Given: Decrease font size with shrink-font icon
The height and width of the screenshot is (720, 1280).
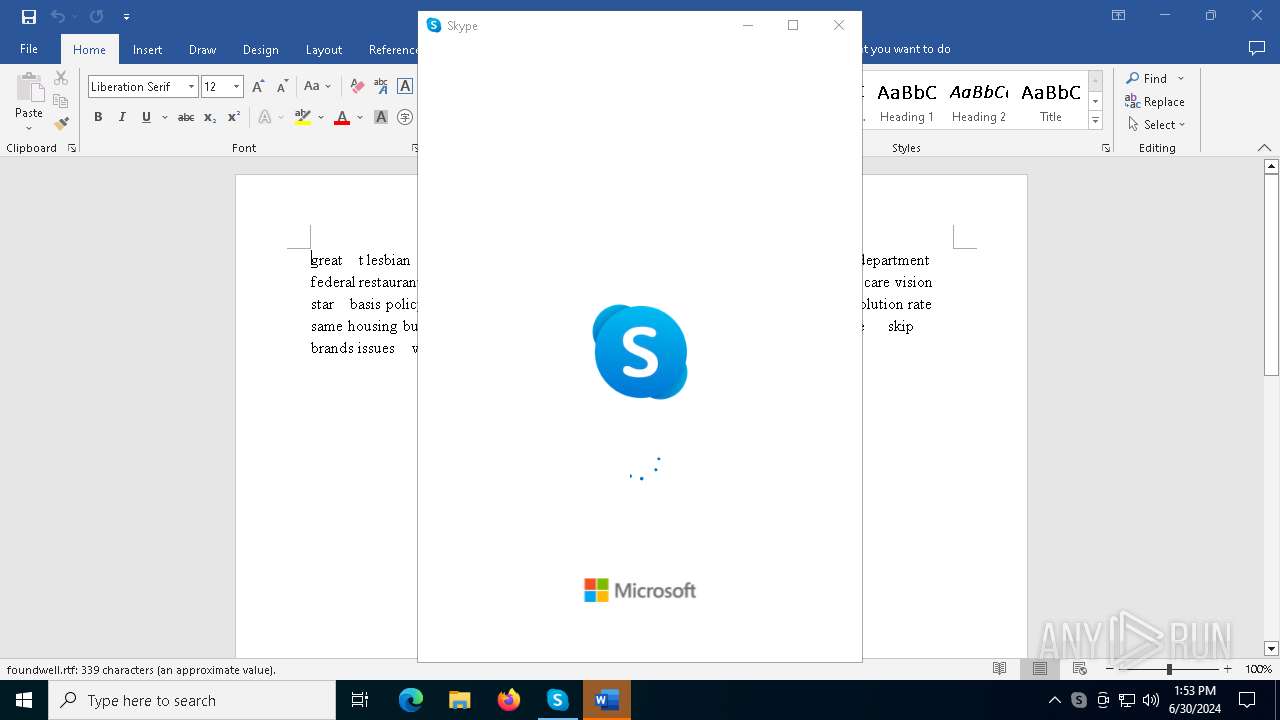Looking at the screenshot, I should [282, 87].
